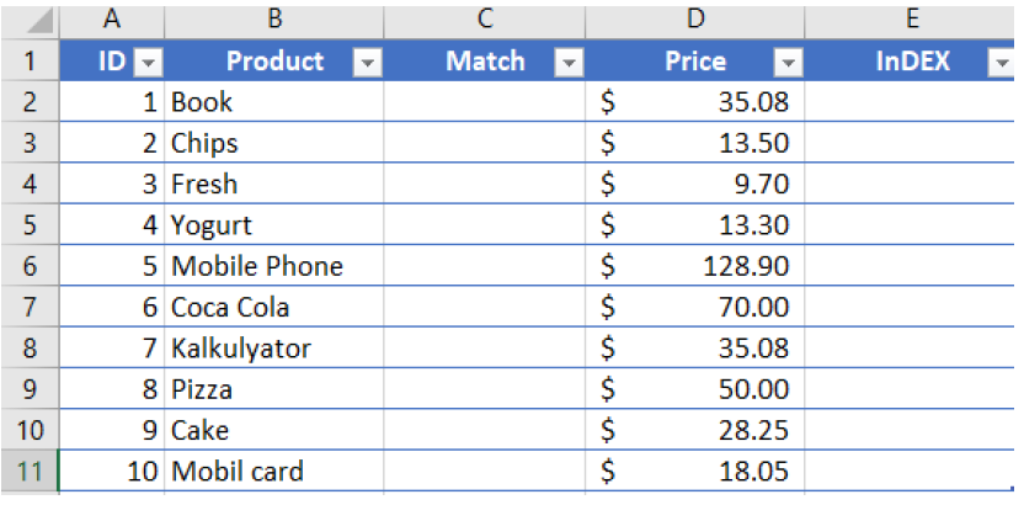Open the ID column filter dropdown
Viewport: 1024px width, 505px height.
coord(148,64)
